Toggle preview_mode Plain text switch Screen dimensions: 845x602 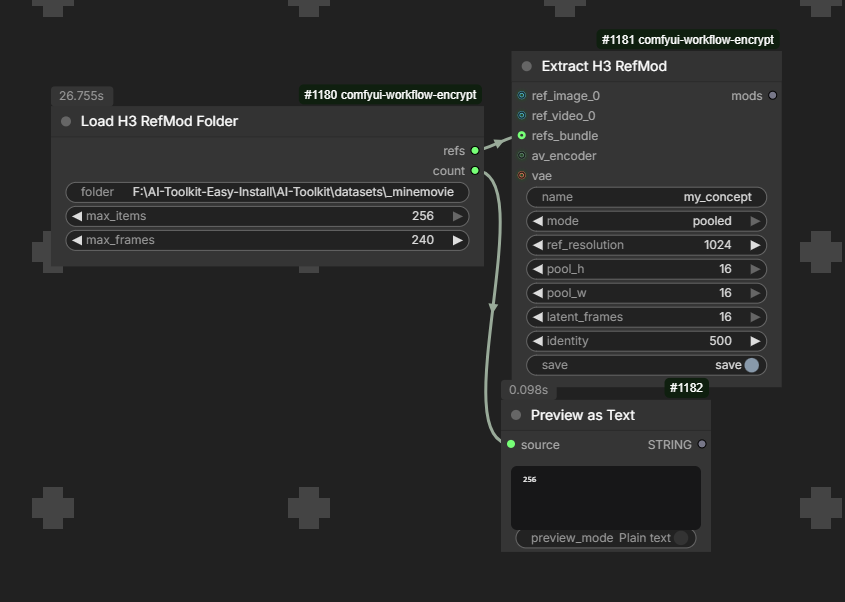(x=681, y=537)
